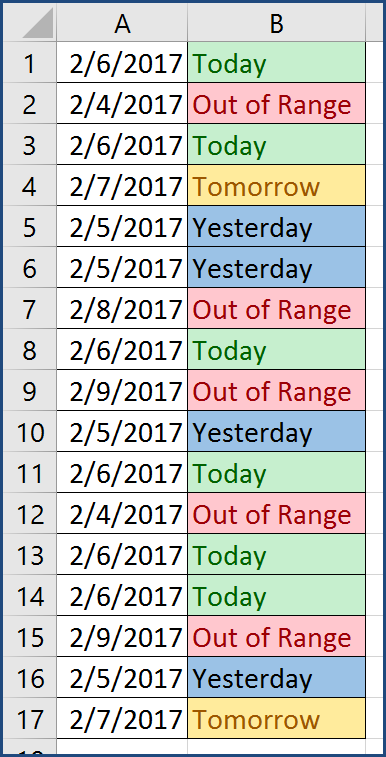Click row 13 header
The width and height of the screenshot is (386, 757).
click(29, 554)
